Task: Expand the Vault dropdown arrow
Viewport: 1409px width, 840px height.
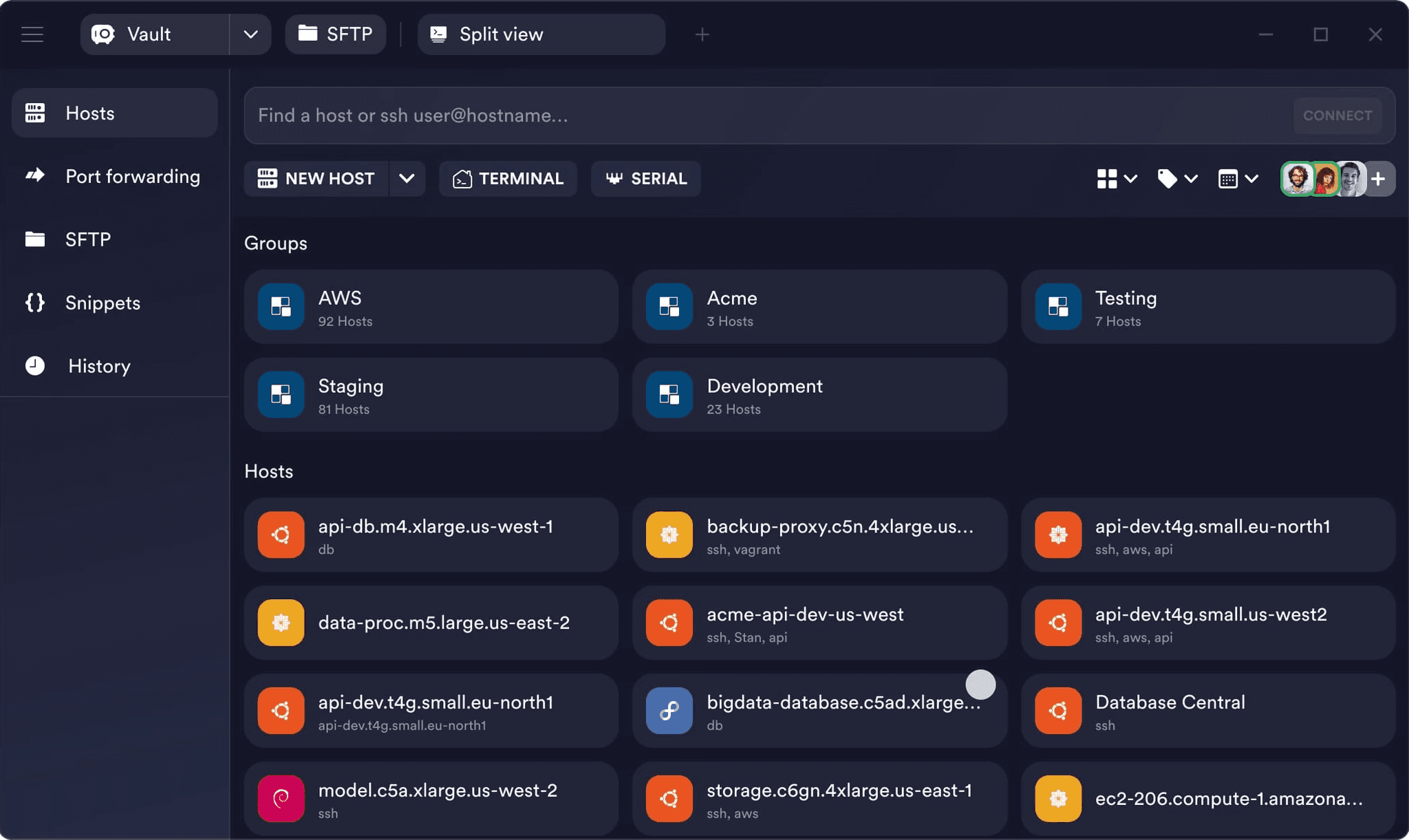Action: (250, 34)
